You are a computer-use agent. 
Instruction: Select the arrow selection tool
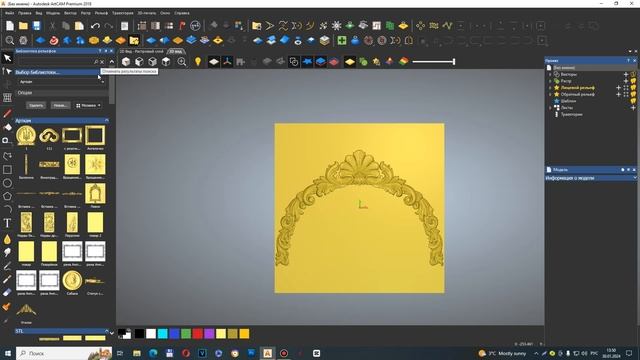[7, 58]
